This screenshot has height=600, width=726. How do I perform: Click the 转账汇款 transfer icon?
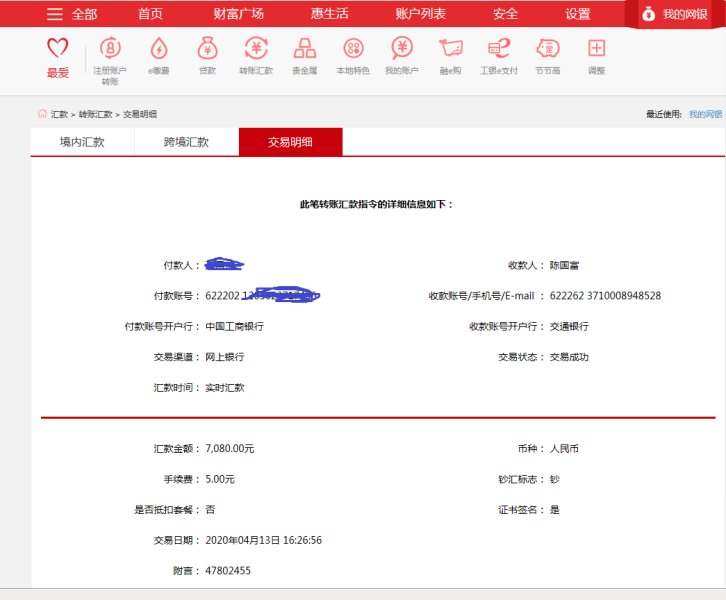[255, 50]
